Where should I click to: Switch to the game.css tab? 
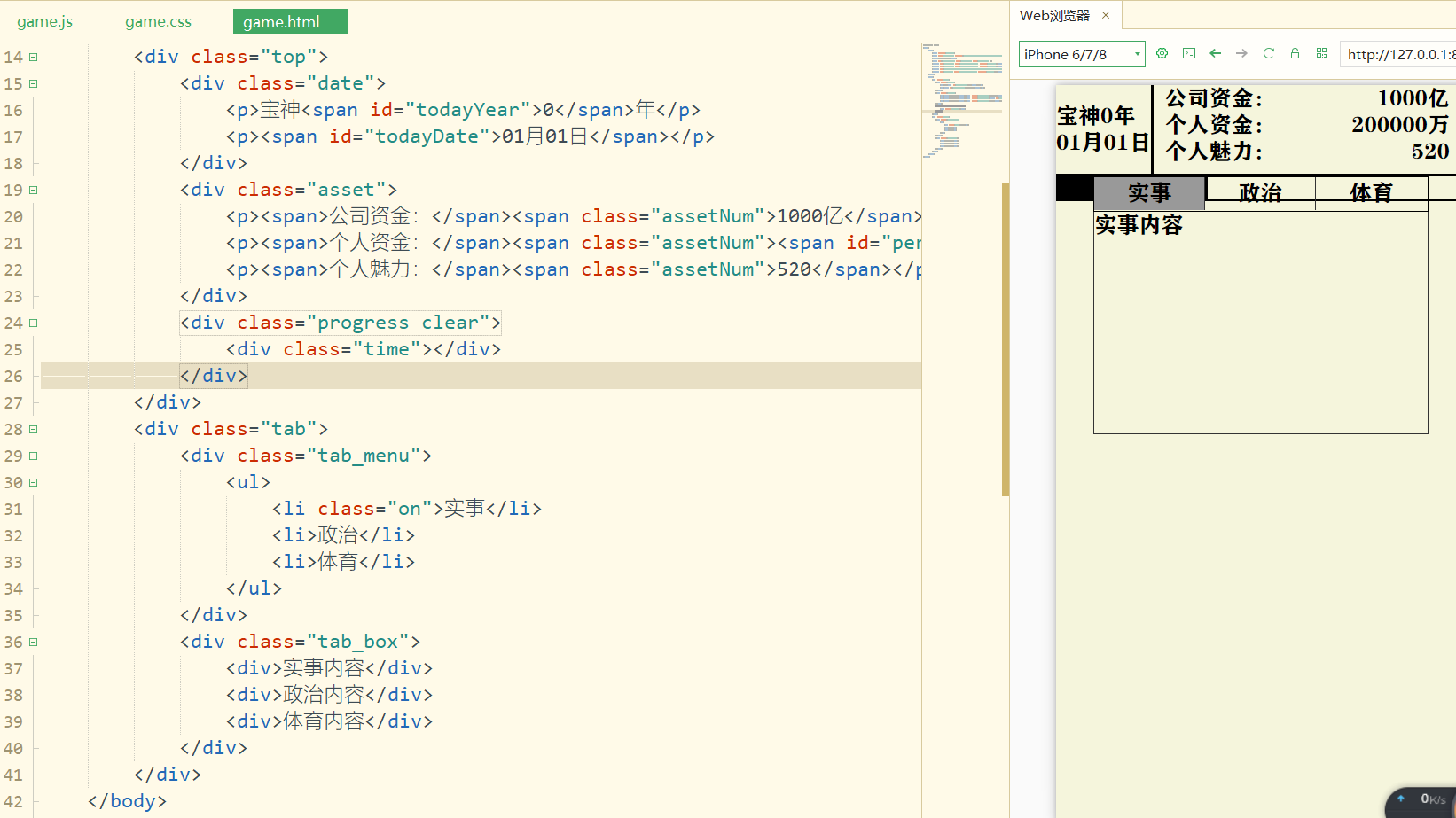pyautogui.click(x=158, y=21)
